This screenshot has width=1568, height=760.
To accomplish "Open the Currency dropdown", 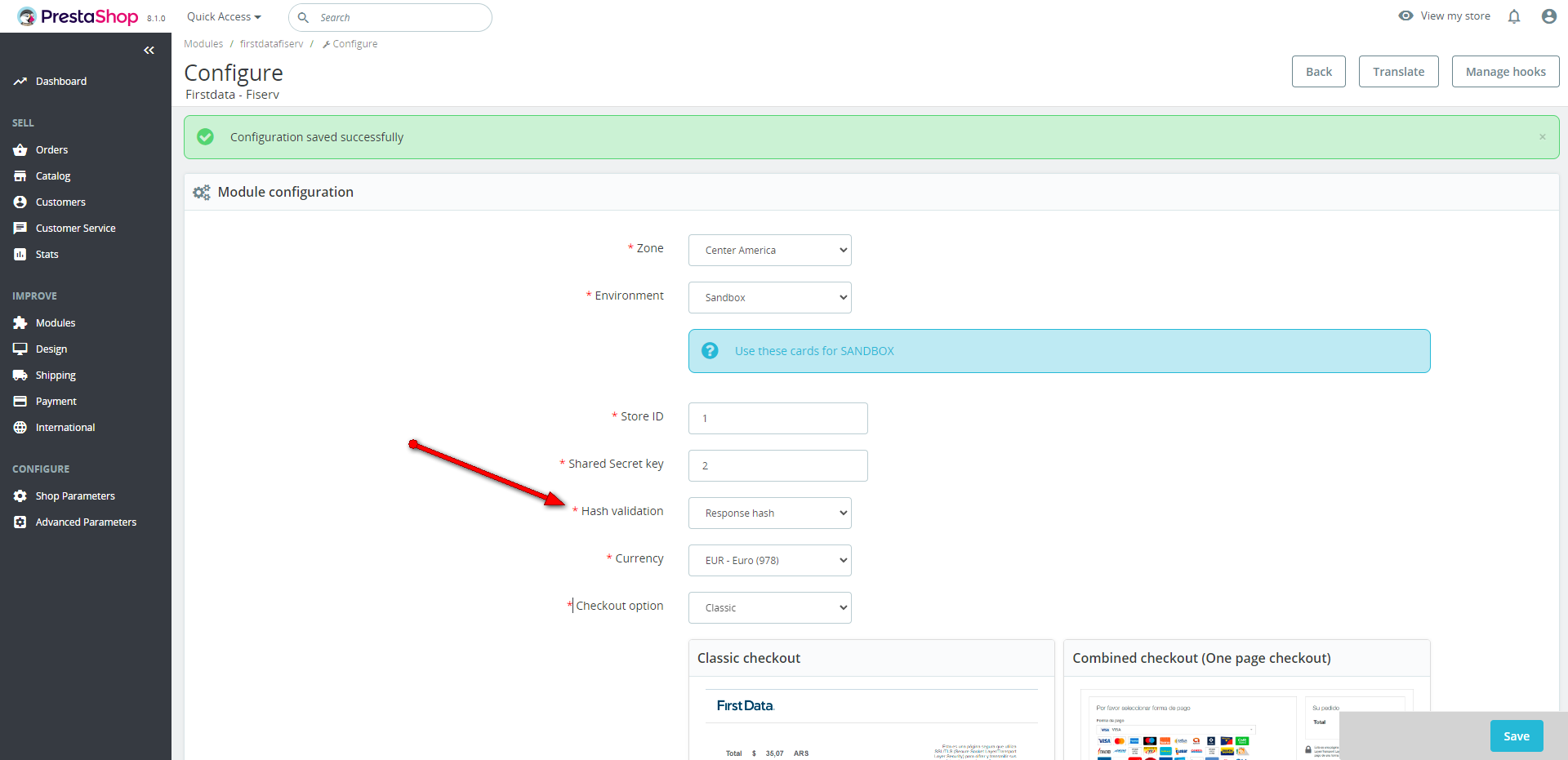I will (770, 561).
